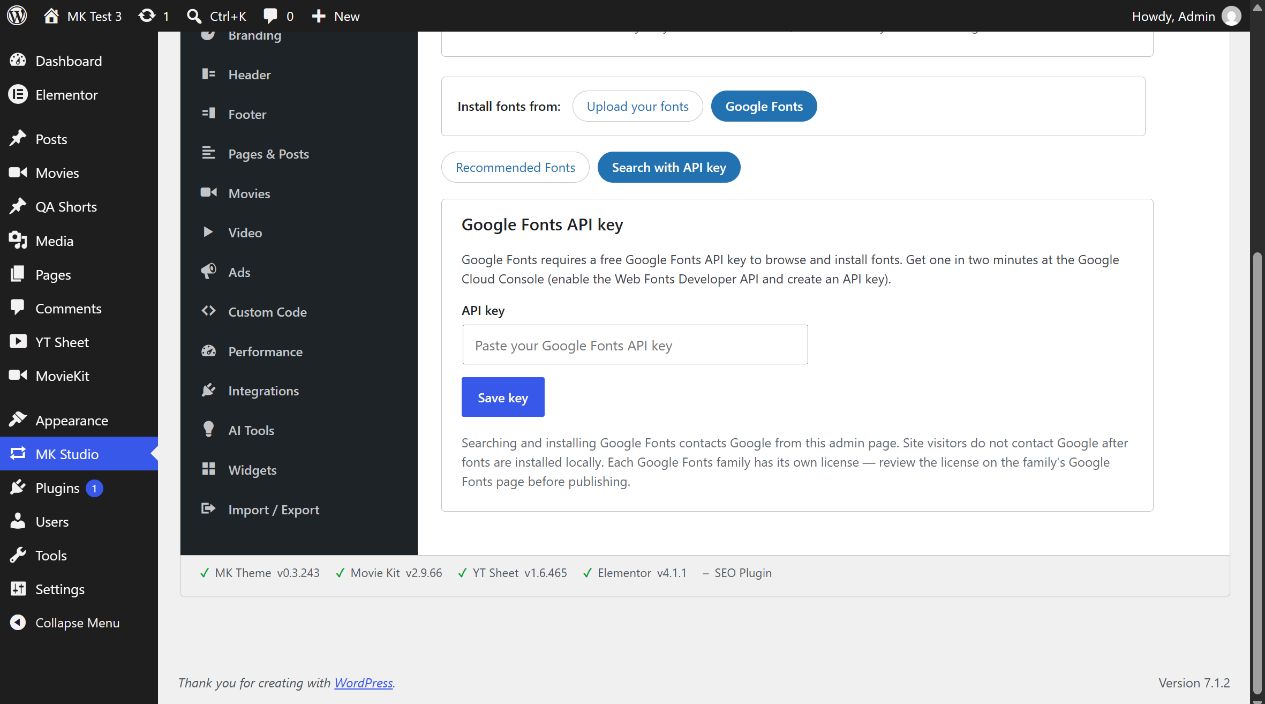
Task: Select Search with API key tab
Action: [669, 167]
